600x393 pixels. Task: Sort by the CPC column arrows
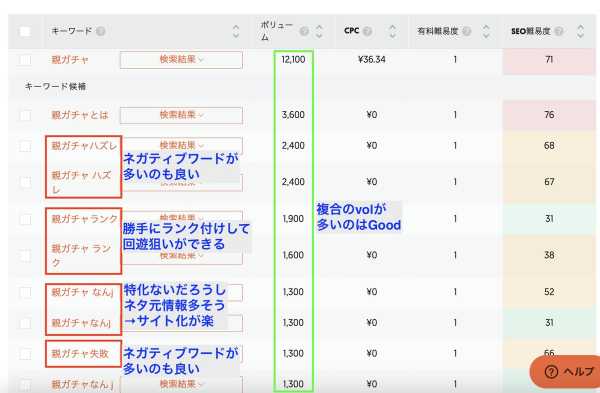(392, 31)
